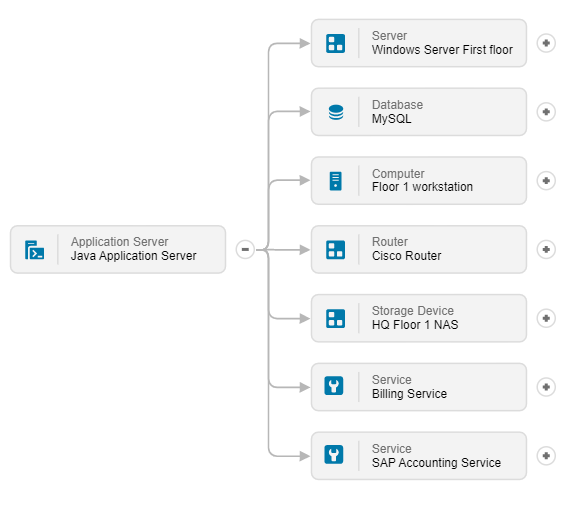Select the MySQL label text
The image size is (572, 505).
[x=391, y=119]
